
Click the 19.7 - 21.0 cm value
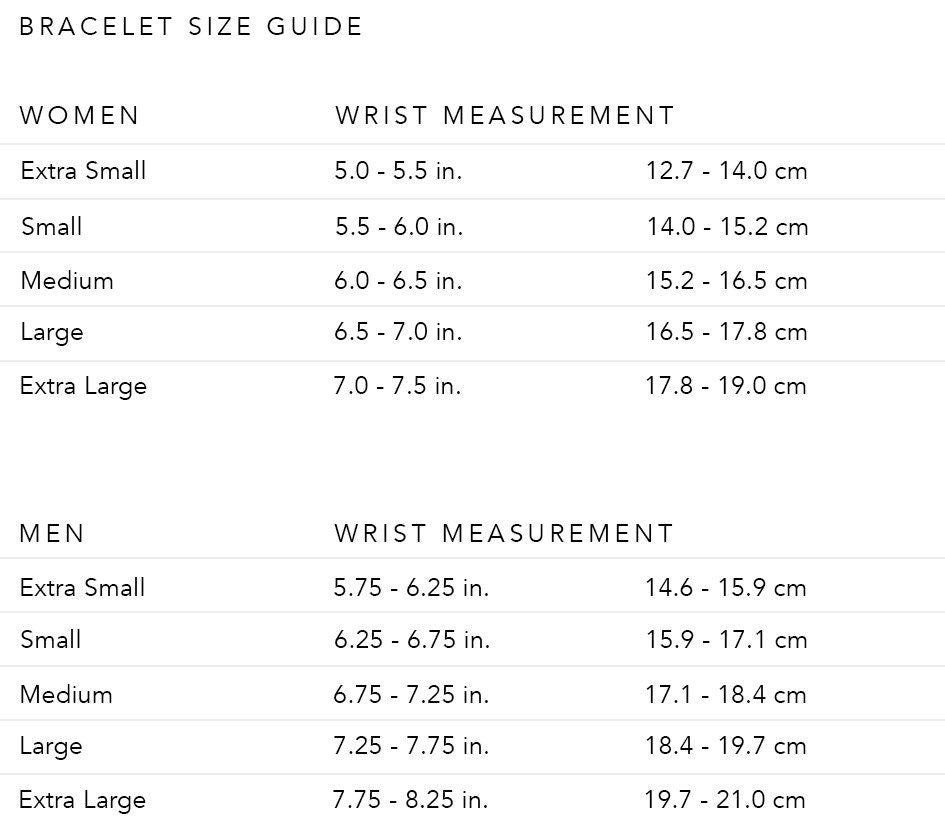coord(726,800)
